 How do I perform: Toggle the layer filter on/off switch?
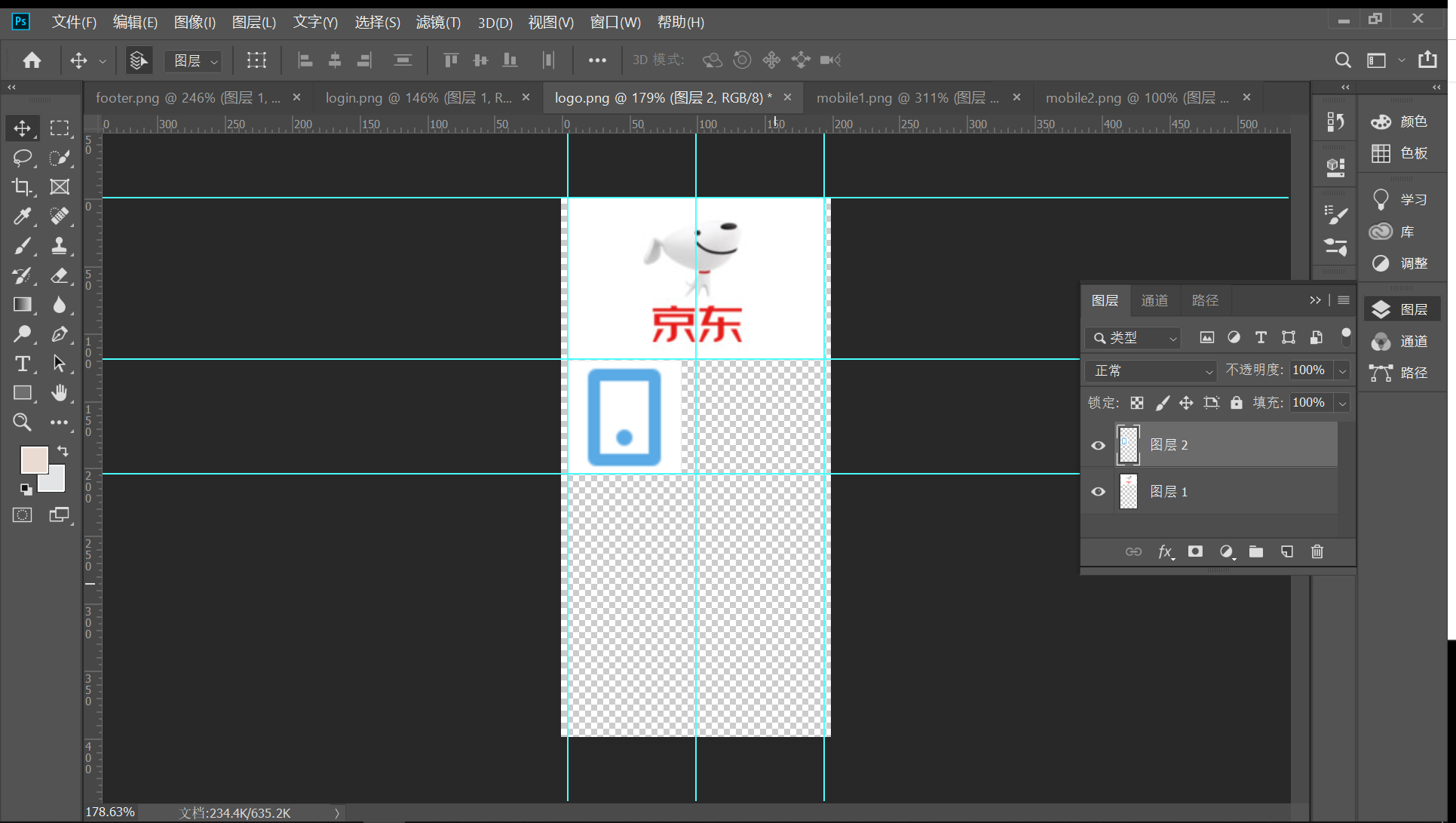[x=1346, y=337]
